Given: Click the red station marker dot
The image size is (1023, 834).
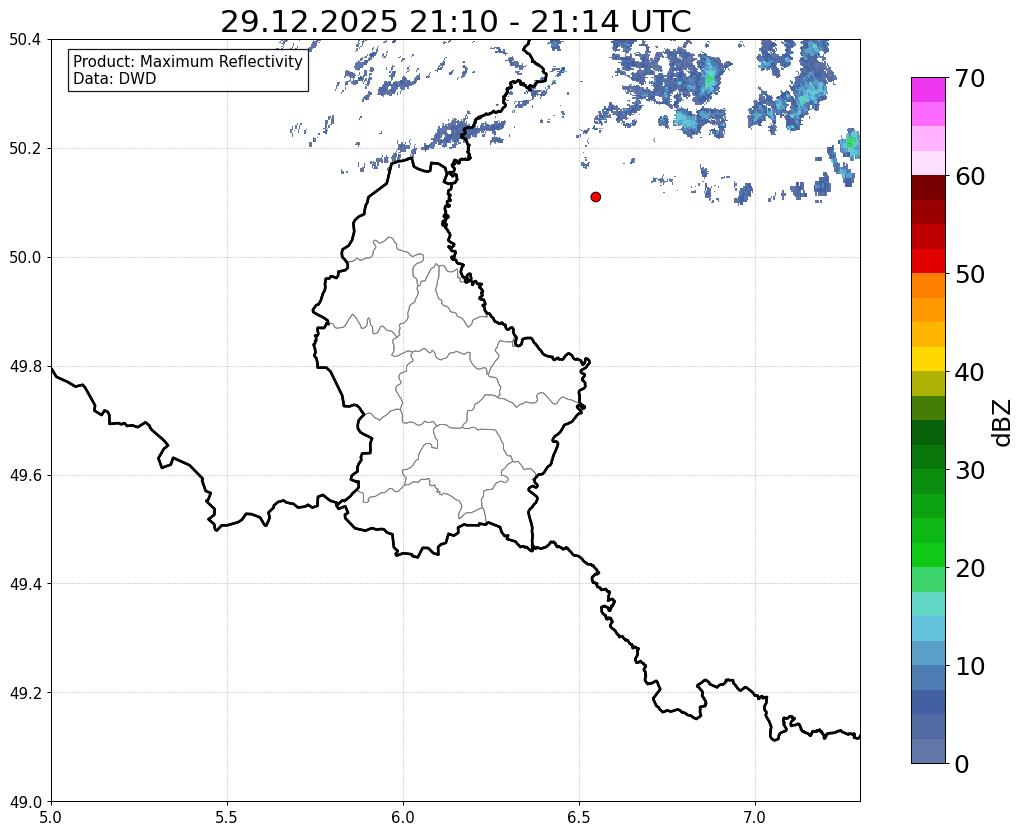Looking at the screenshot, I should 596,197.
